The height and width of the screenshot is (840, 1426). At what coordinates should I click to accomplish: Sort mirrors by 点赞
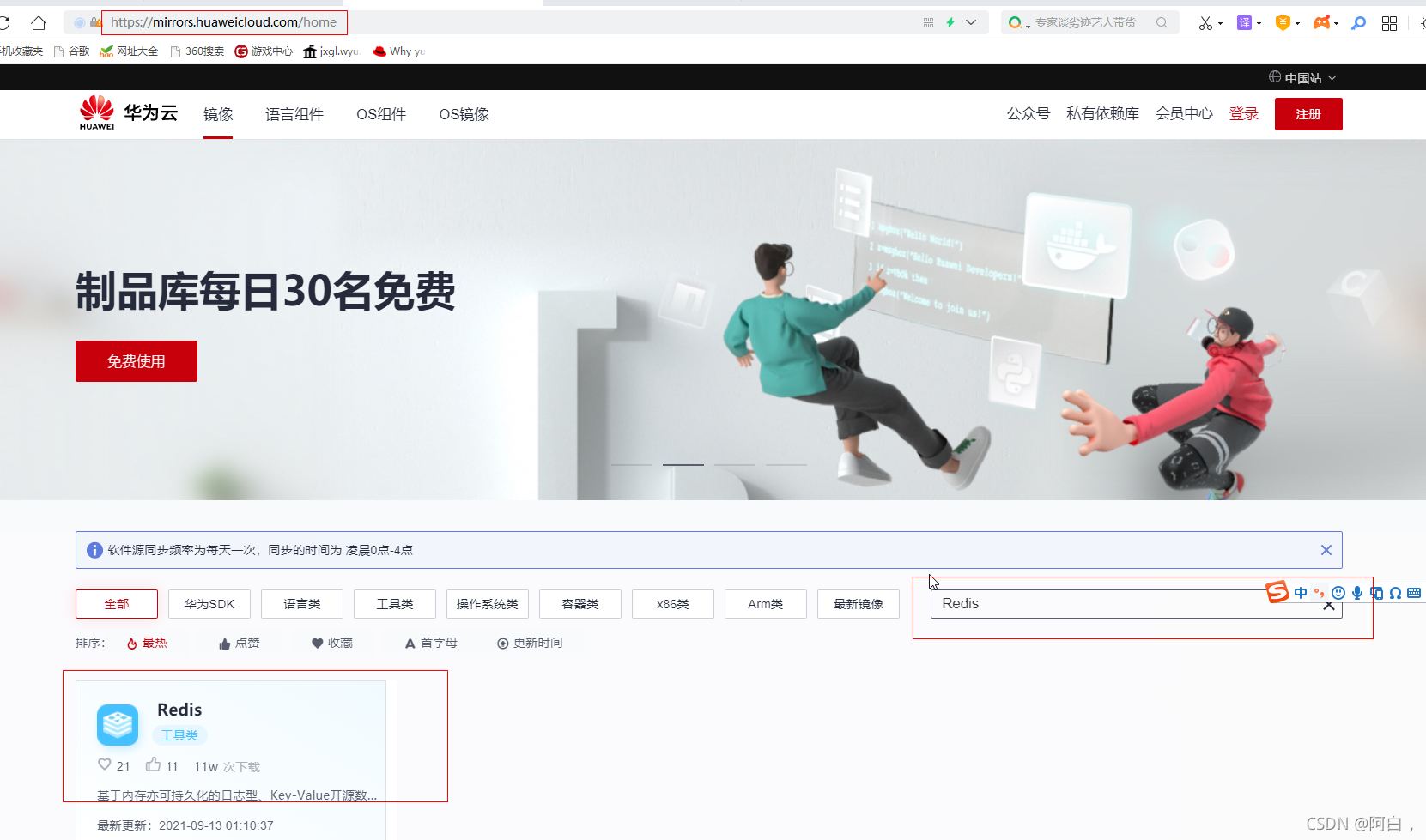(240, 643)
